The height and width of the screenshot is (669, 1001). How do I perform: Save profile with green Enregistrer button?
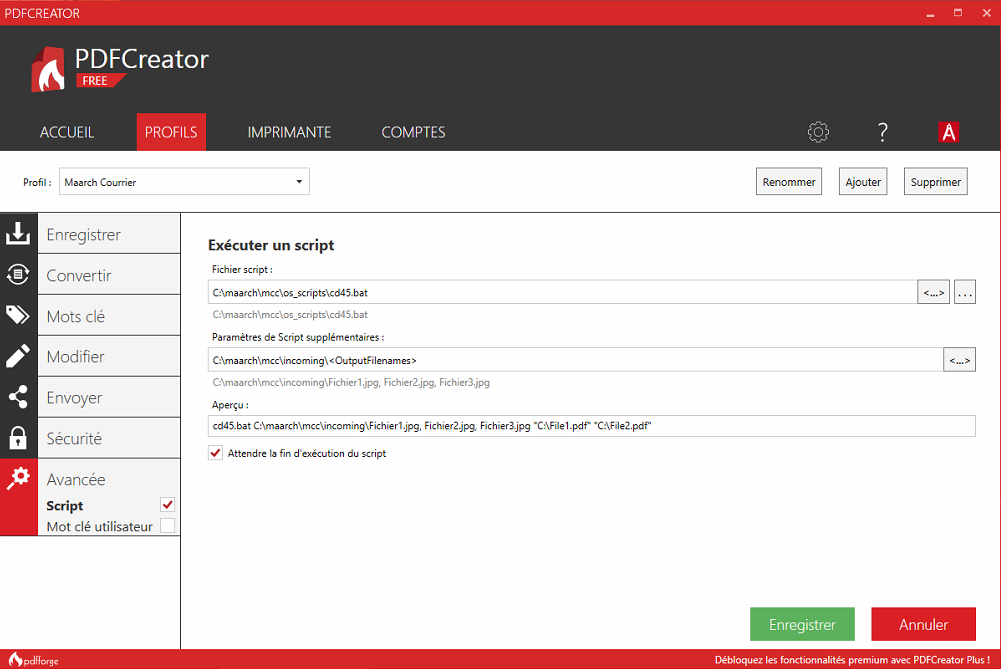pyautogui.click(x=802, y=624)
